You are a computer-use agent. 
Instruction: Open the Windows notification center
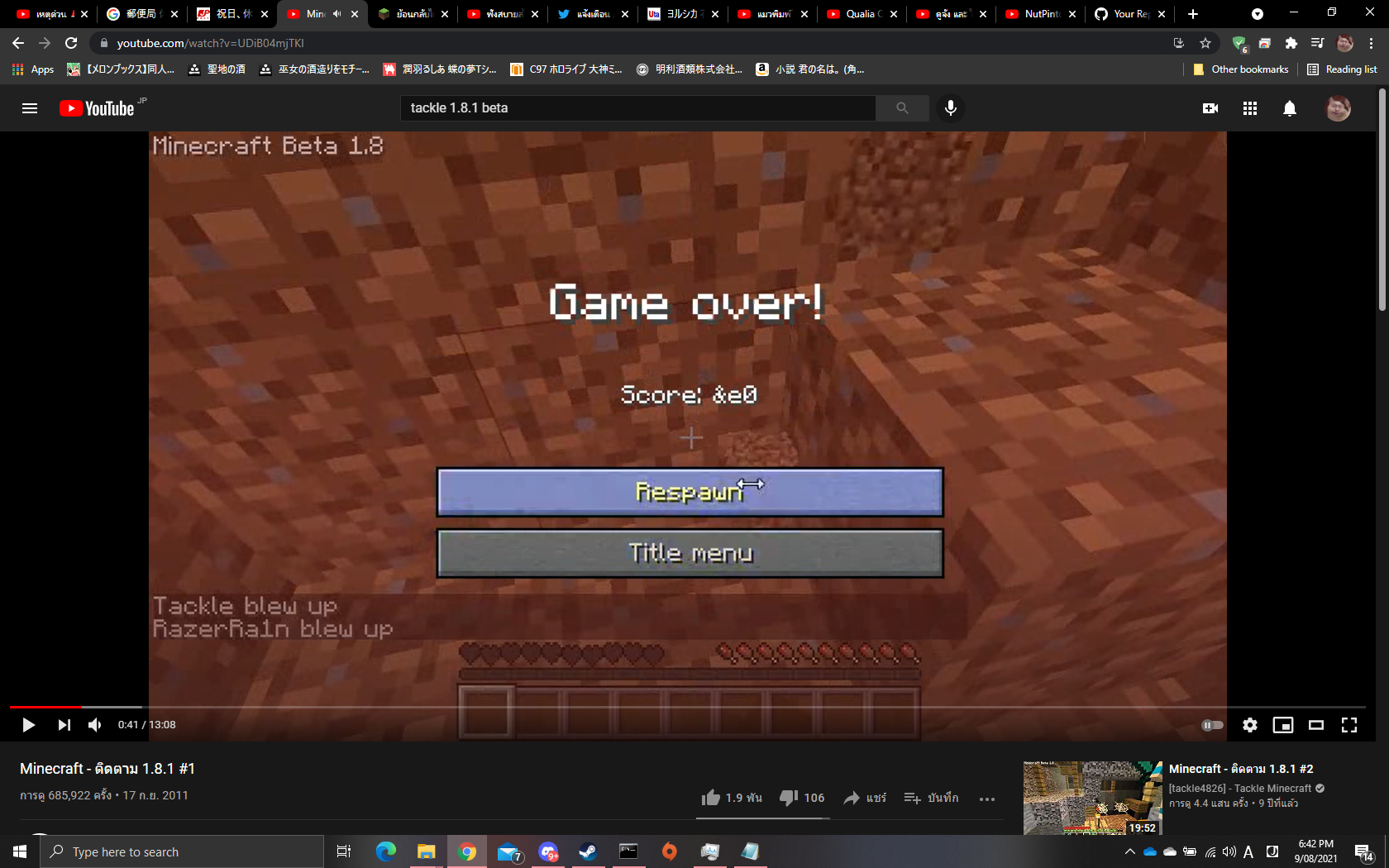click(x=1364, y=851)
